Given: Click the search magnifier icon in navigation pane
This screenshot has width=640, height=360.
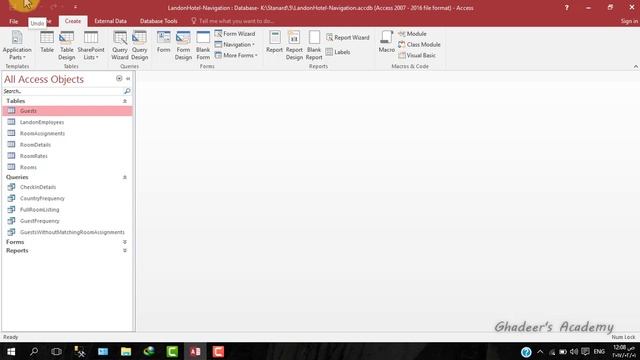Looking at the screenshot, I should [127, 91].
